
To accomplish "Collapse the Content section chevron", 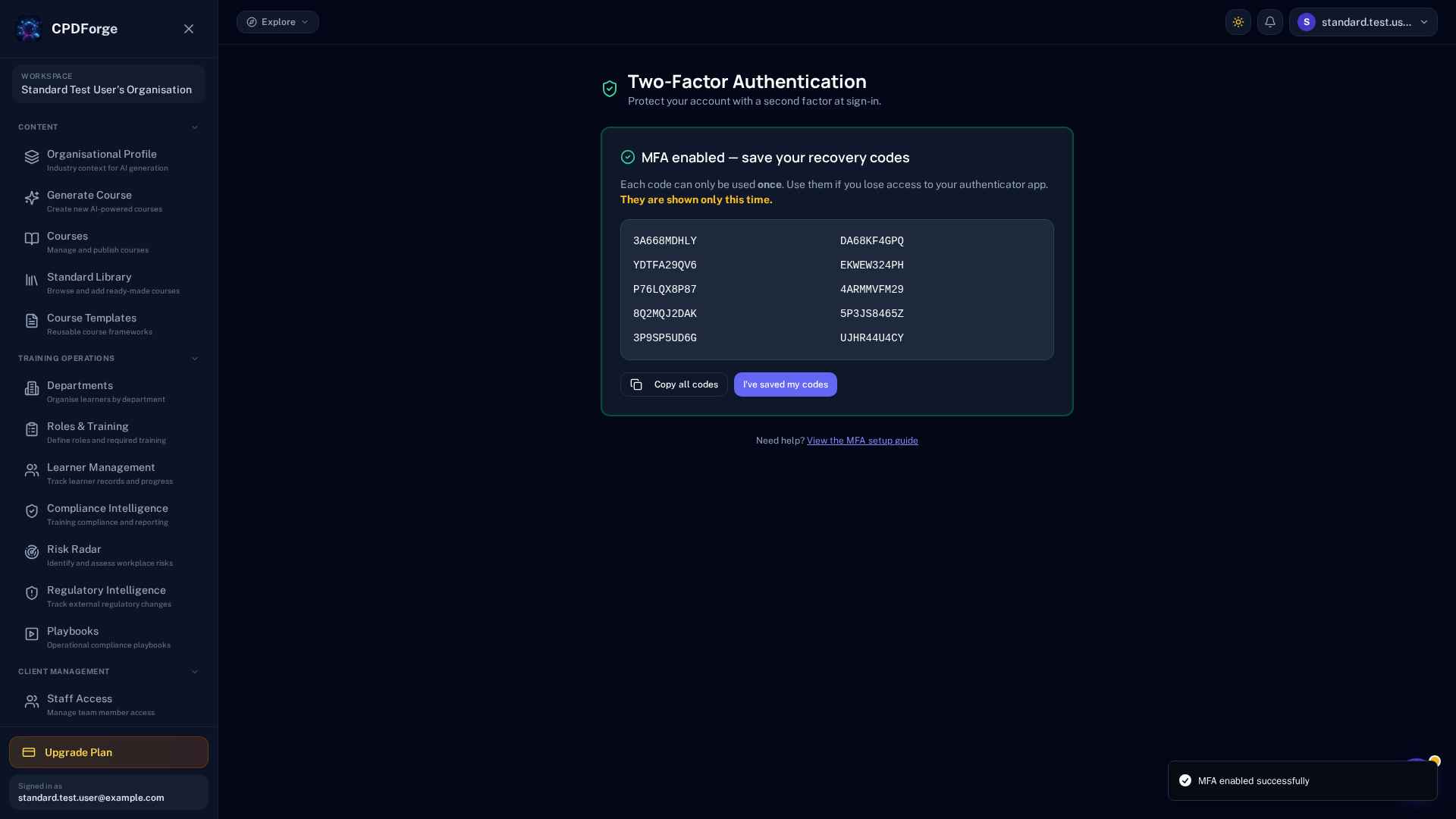I will [x=195, y=127].
